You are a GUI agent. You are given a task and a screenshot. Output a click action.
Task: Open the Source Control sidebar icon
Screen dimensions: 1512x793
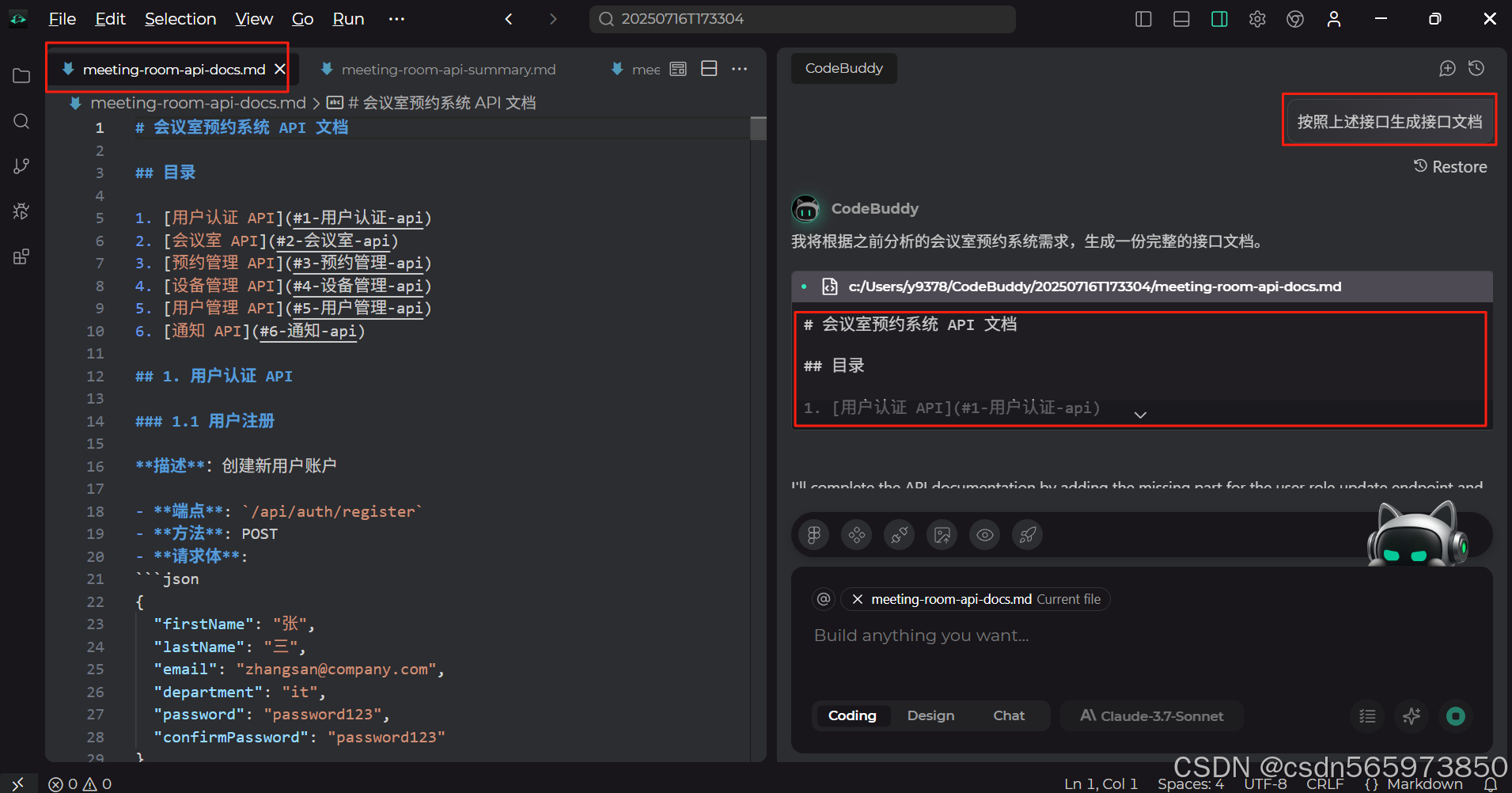coord(21,166)
